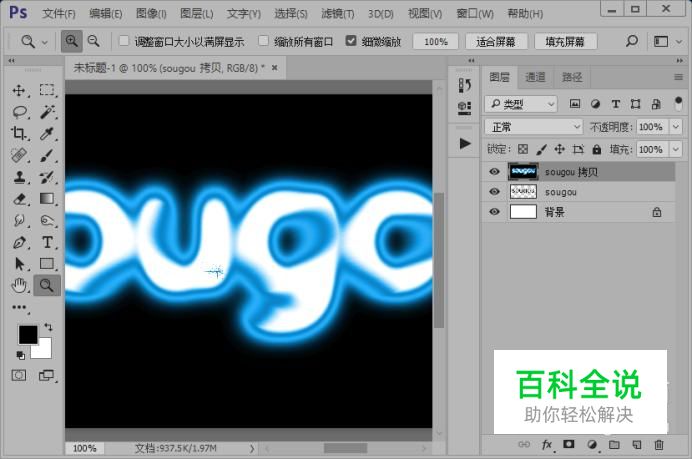Open the layer filter type dropdown
Screen dimensions: 692x459
521,104
